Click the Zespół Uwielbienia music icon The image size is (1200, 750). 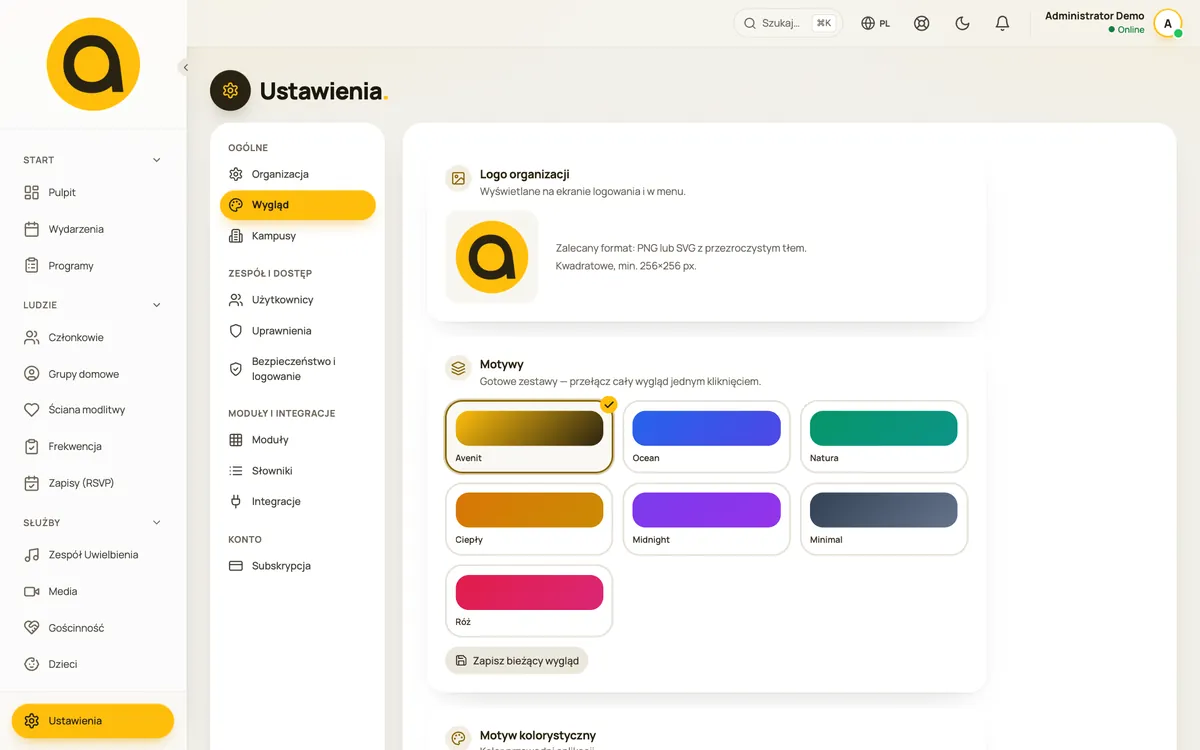tap(31, 555)
